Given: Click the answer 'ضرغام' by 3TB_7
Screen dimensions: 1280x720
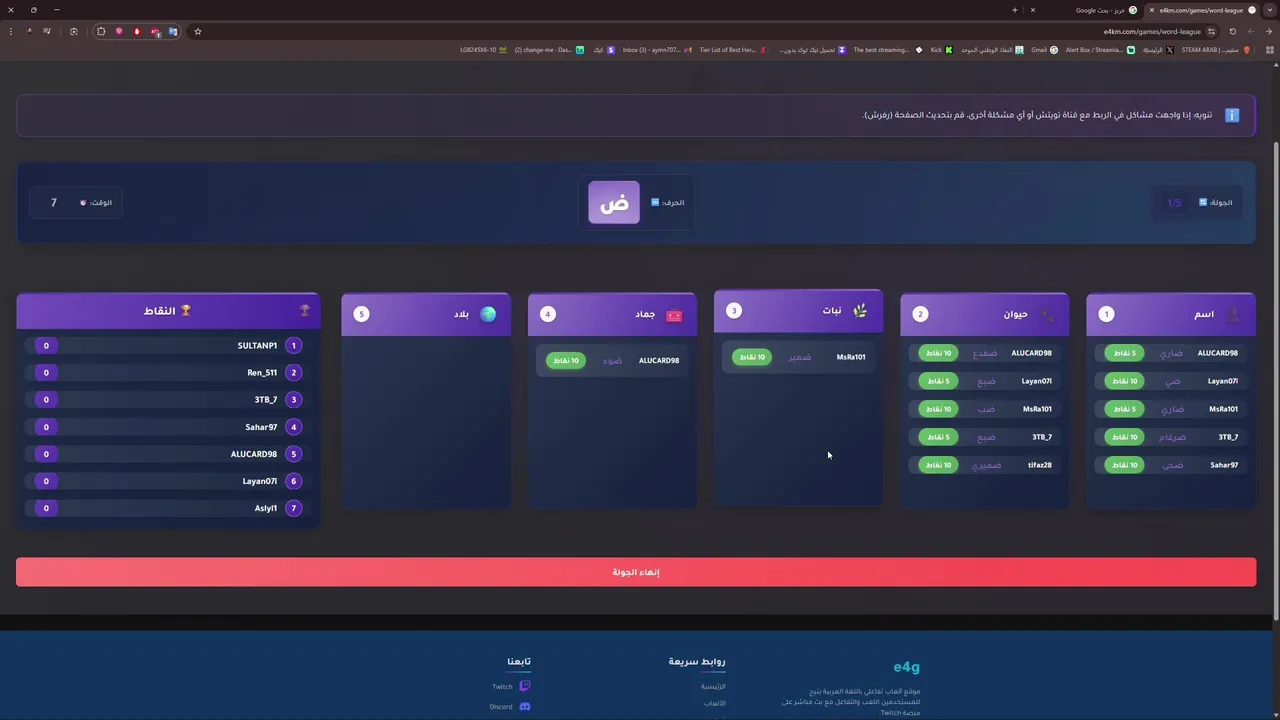Looking at the screenshot, I should (x=1172, y=437).
